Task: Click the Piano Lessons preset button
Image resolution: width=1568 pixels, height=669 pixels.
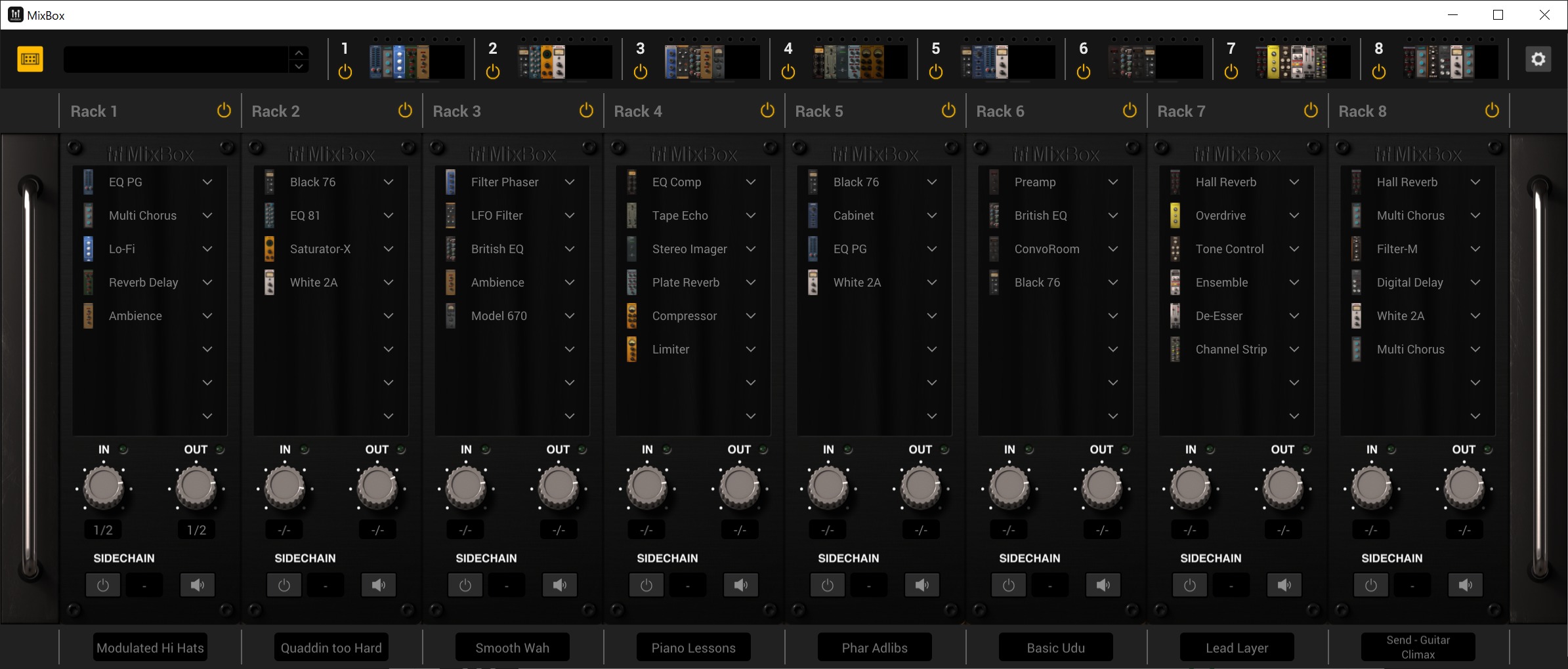Action: tap(694, 647)
